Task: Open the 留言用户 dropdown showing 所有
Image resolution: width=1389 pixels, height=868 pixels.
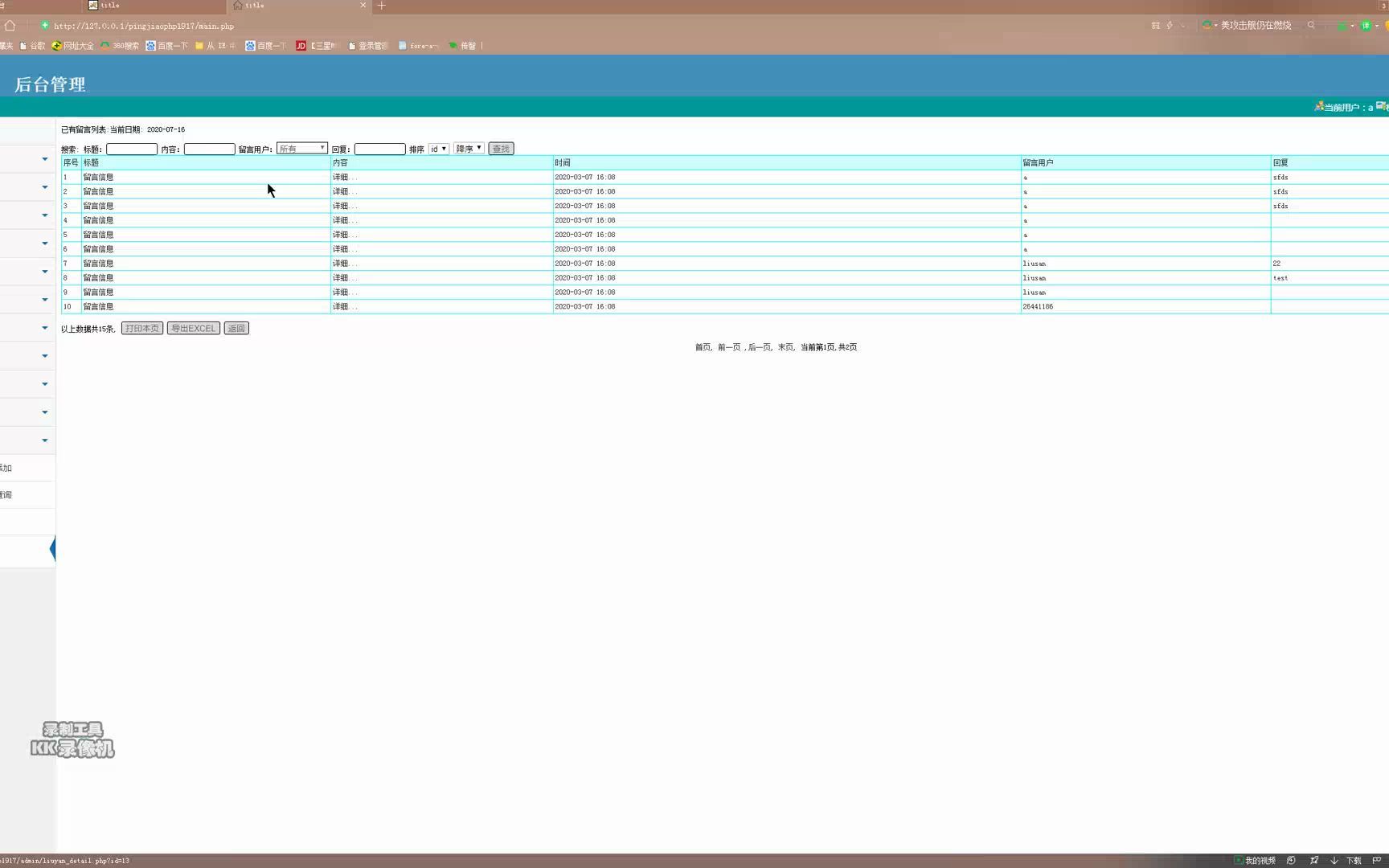Action: tap(301, 149)
